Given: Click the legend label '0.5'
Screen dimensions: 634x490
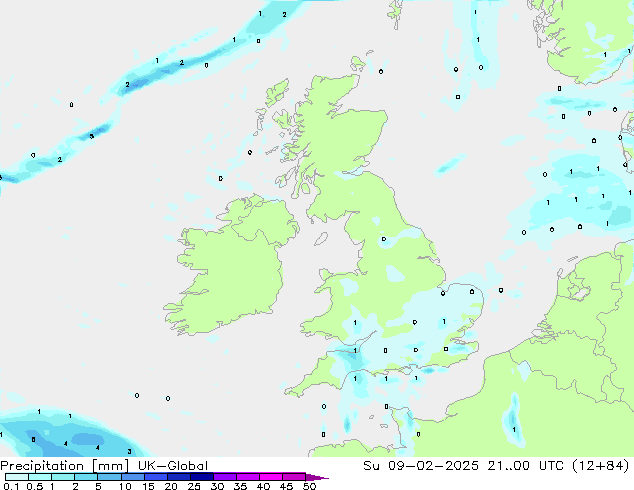Looking at the screenshot, I should 34,486.
